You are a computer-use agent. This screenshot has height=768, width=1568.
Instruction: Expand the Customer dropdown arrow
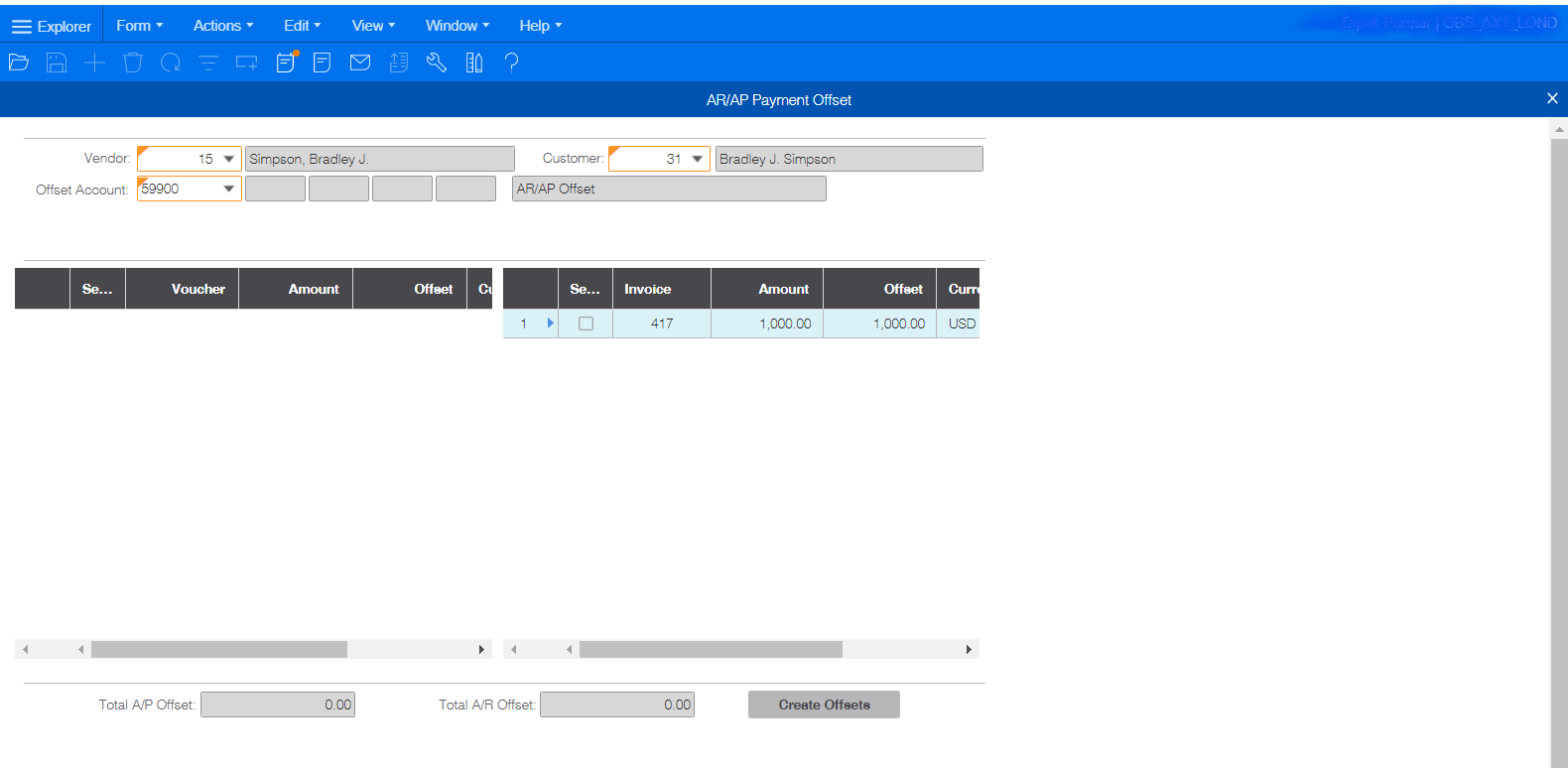coord(698,159)
